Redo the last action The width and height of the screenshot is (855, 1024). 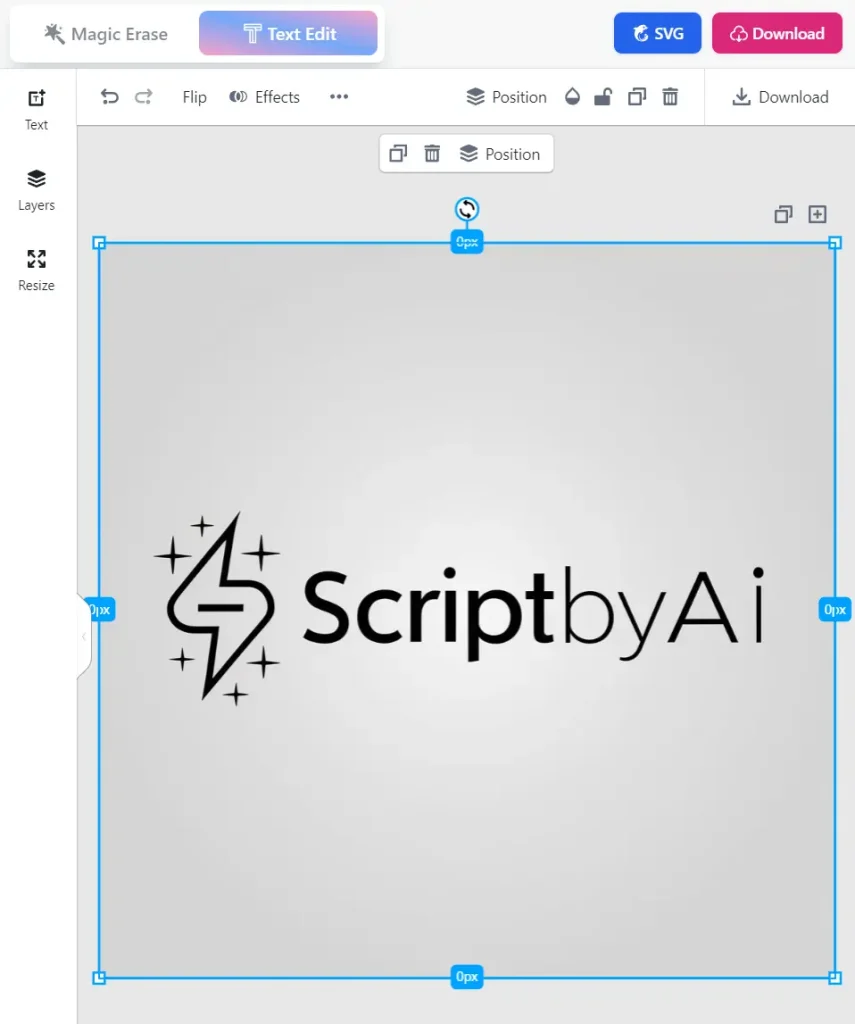click(x=143, y=97)
